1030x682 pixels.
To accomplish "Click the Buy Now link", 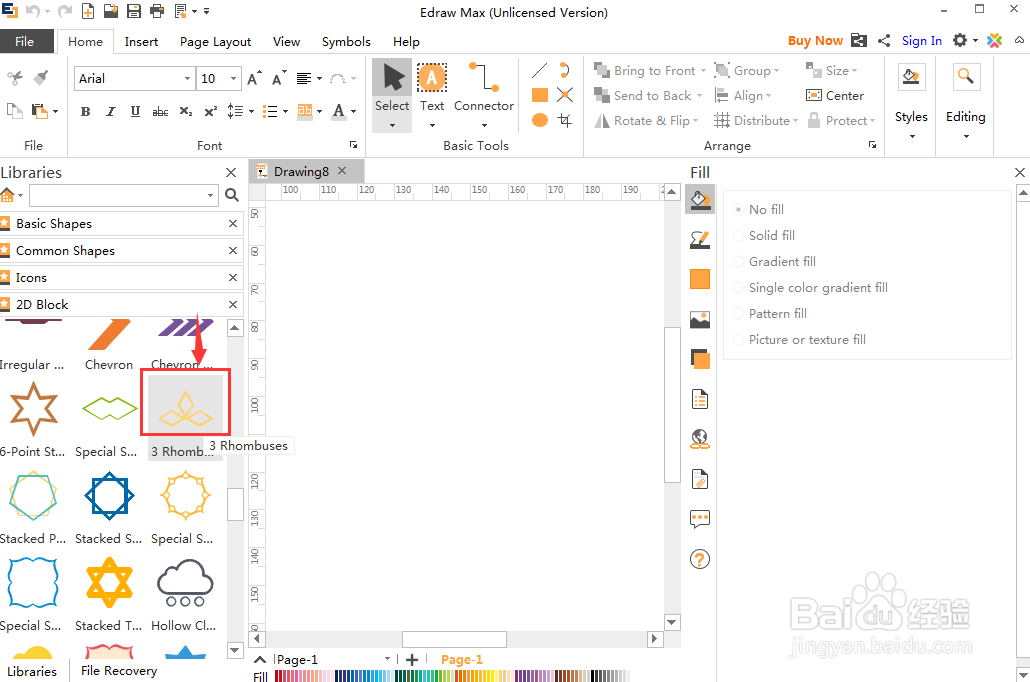I will tap(815, 41).
